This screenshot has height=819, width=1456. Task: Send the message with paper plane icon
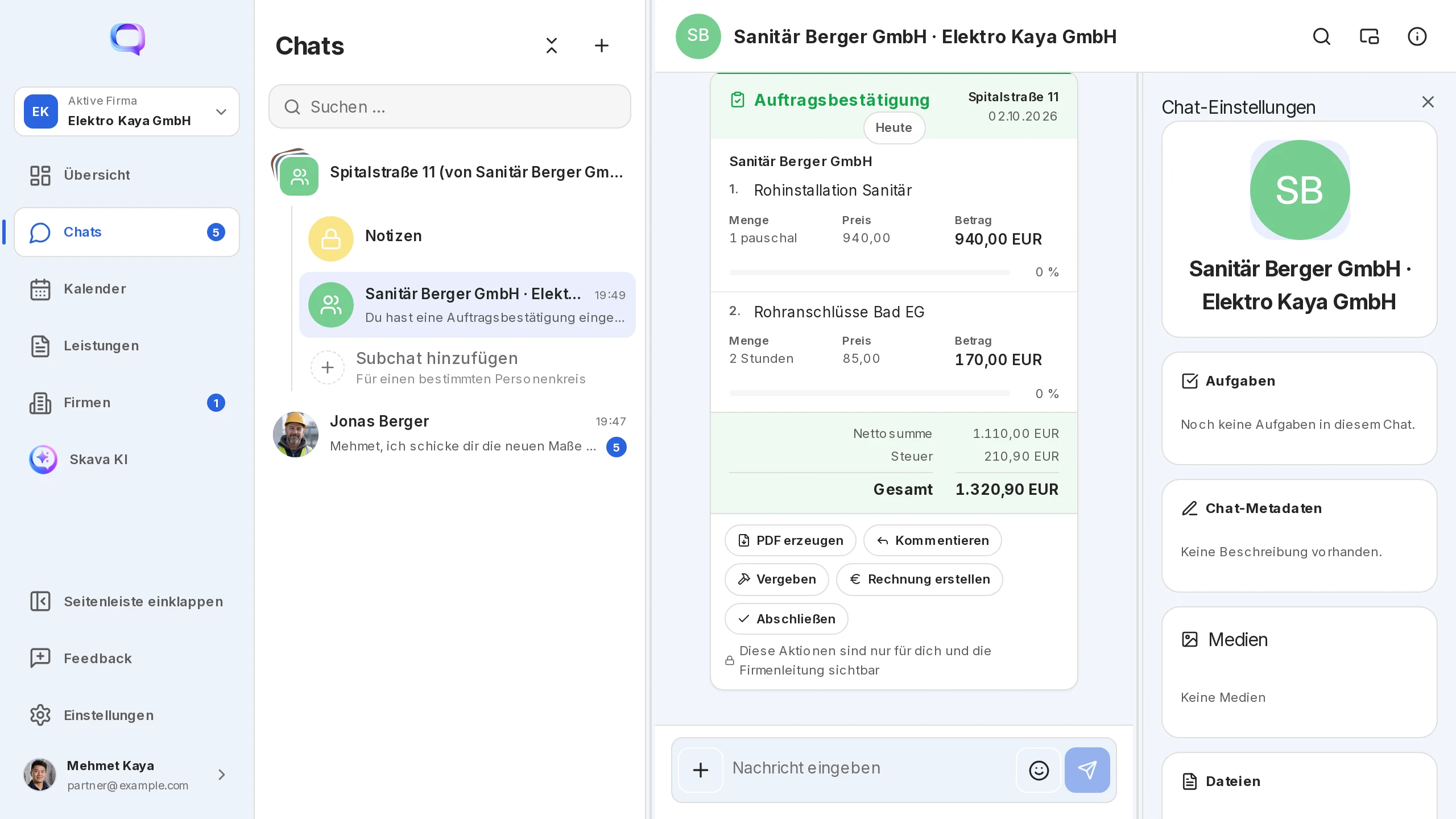[x=1087, y=770]
